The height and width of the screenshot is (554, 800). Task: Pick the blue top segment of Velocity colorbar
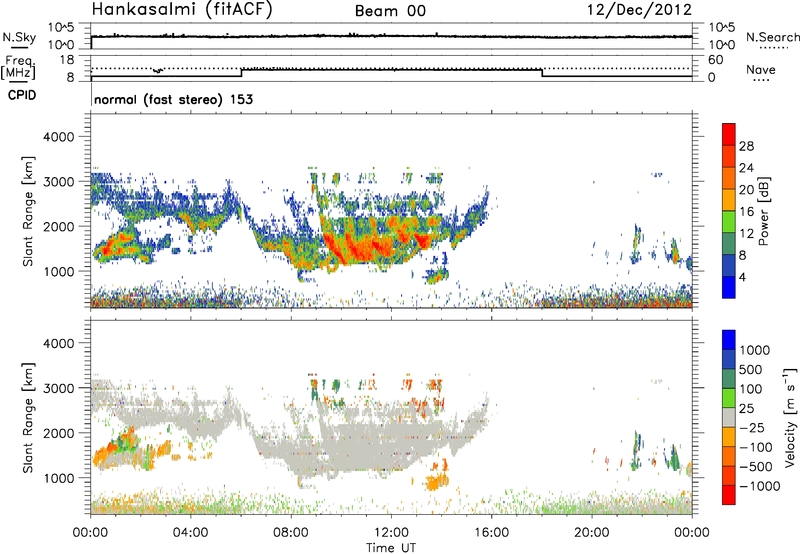(x=729, y=340)
